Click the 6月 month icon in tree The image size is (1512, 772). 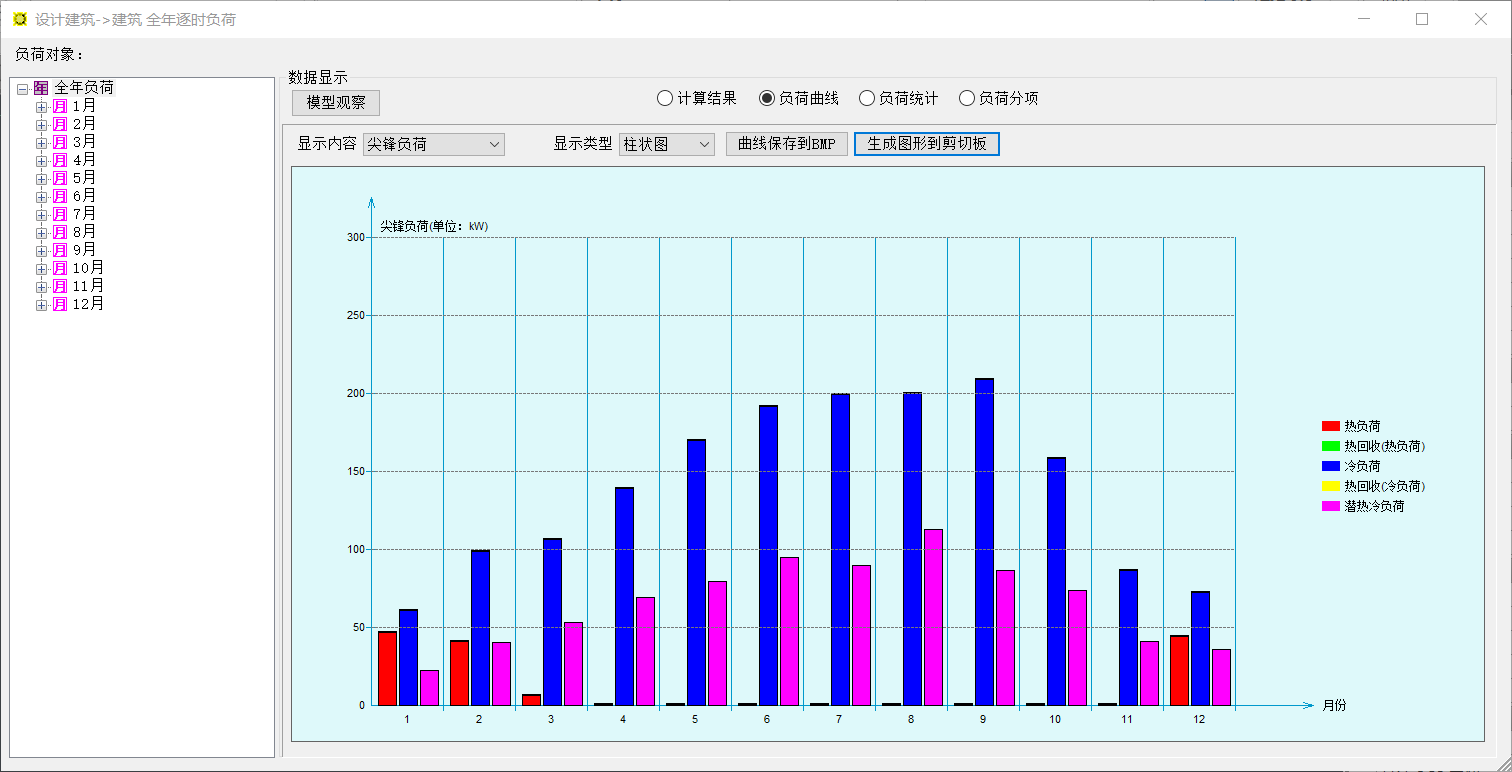[60, 196]
